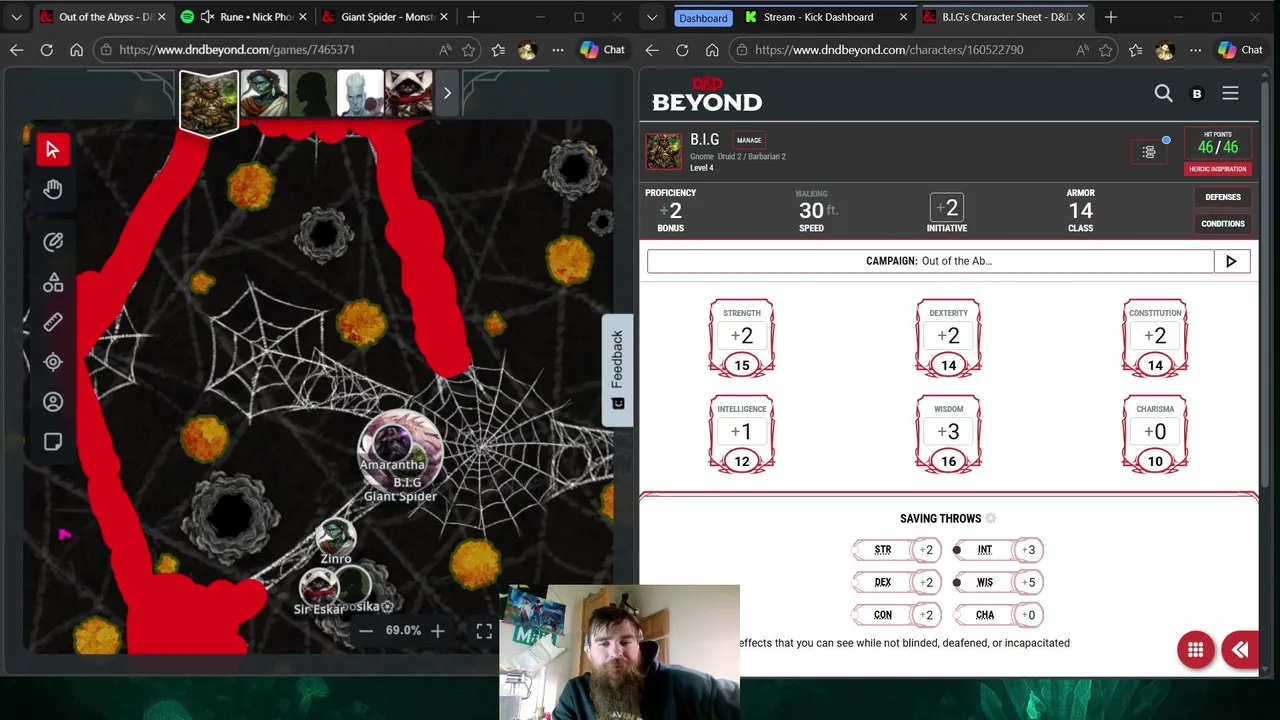Select the green-skinned character portrait
This screenshot has width=1280, height=720.
[264, 93]
